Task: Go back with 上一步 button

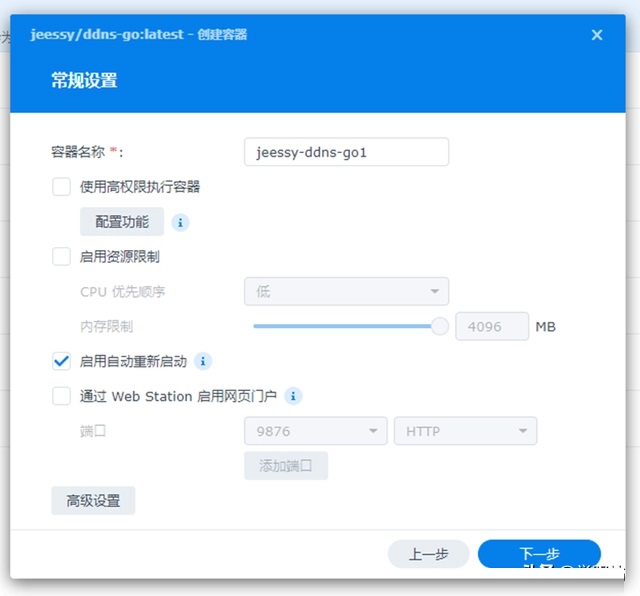Action: [429, 554]
